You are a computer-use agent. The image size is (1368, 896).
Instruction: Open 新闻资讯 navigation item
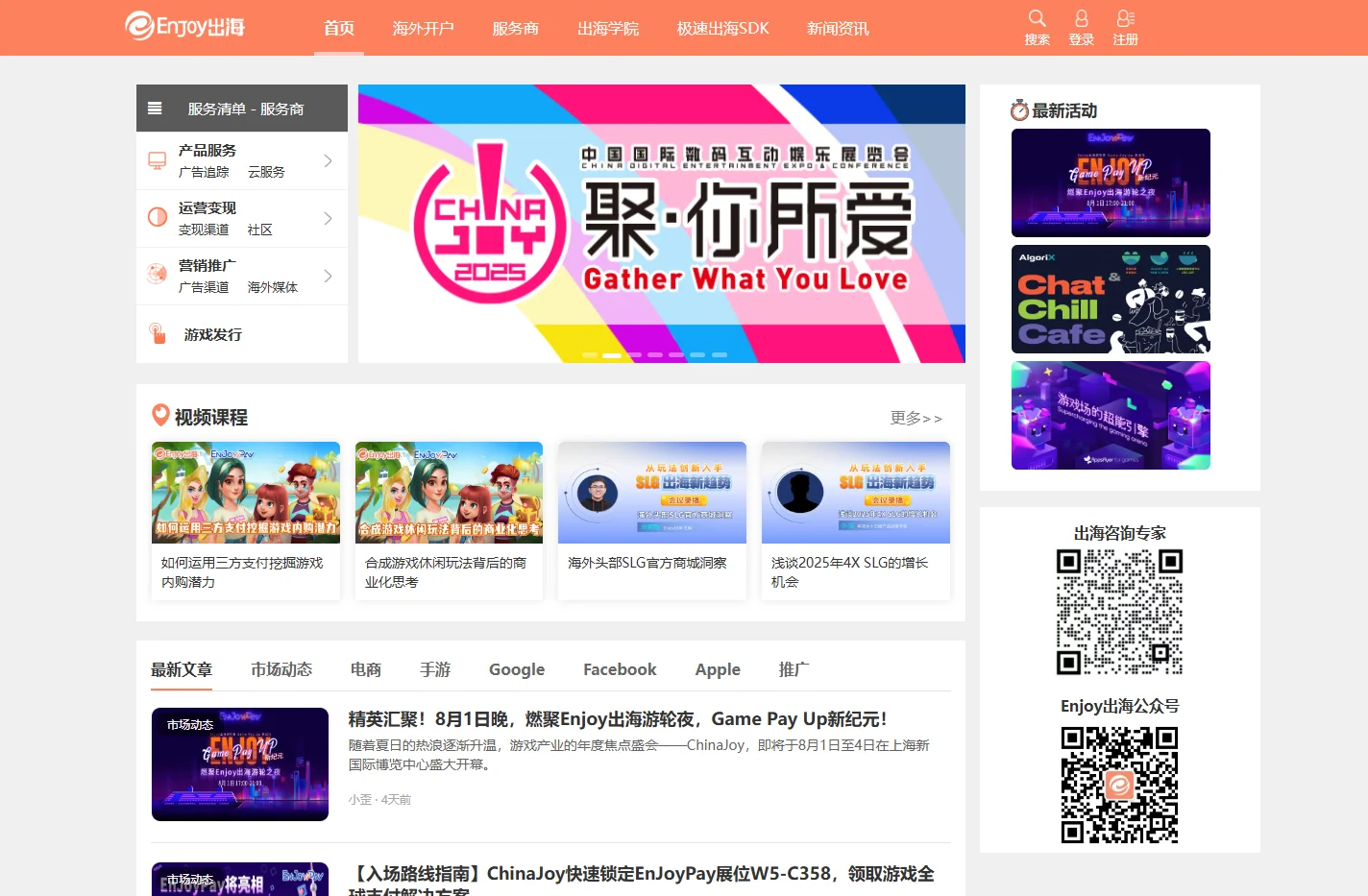tap(838, 28)
